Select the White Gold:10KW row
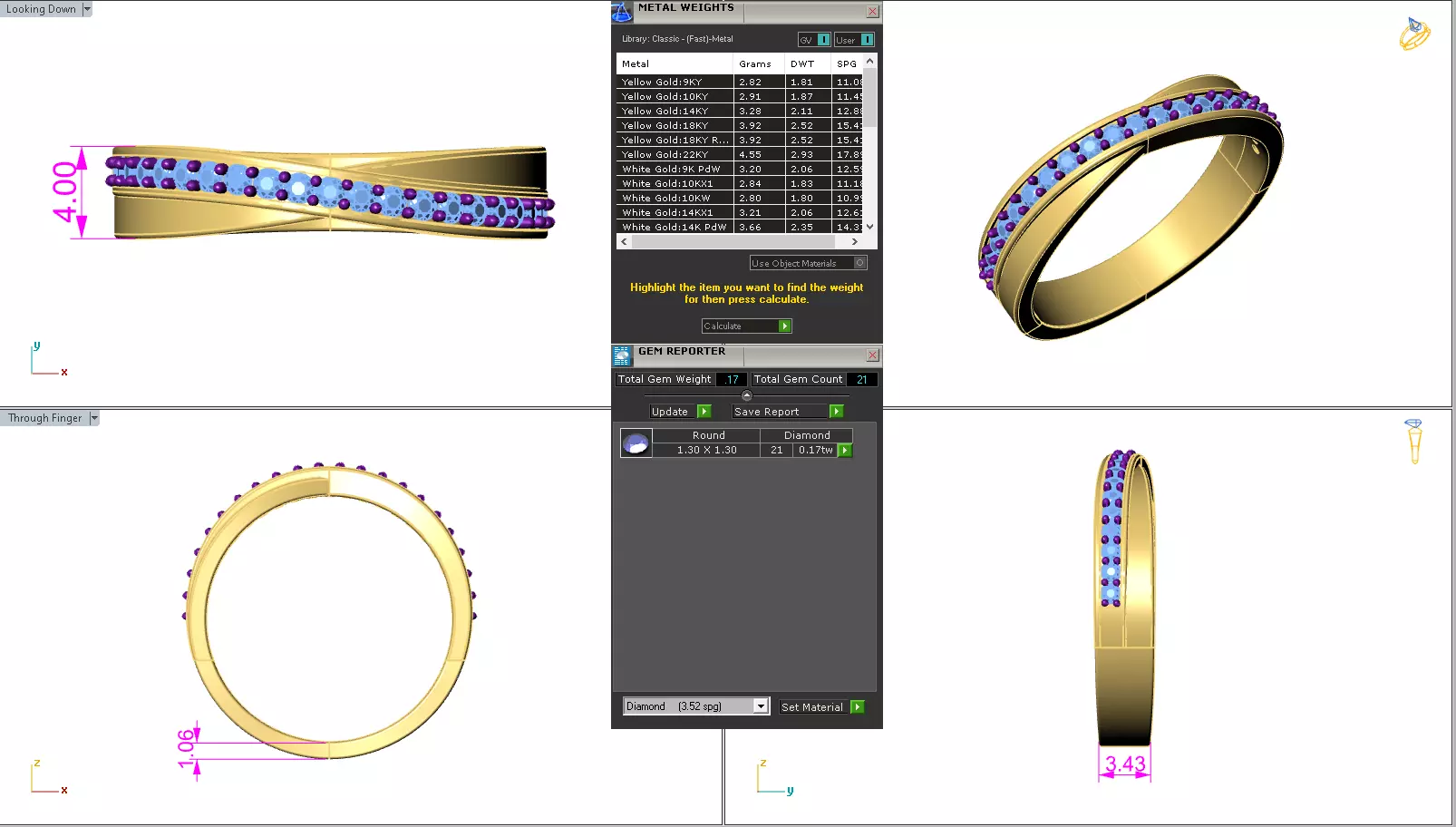Screen dimensions: 1456x827 [741, 198]
